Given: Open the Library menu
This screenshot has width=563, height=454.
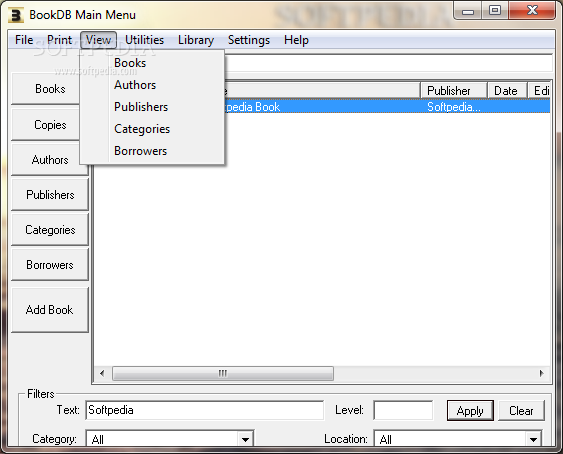Looking at the screenshot, I should click(x=196, y=40).
